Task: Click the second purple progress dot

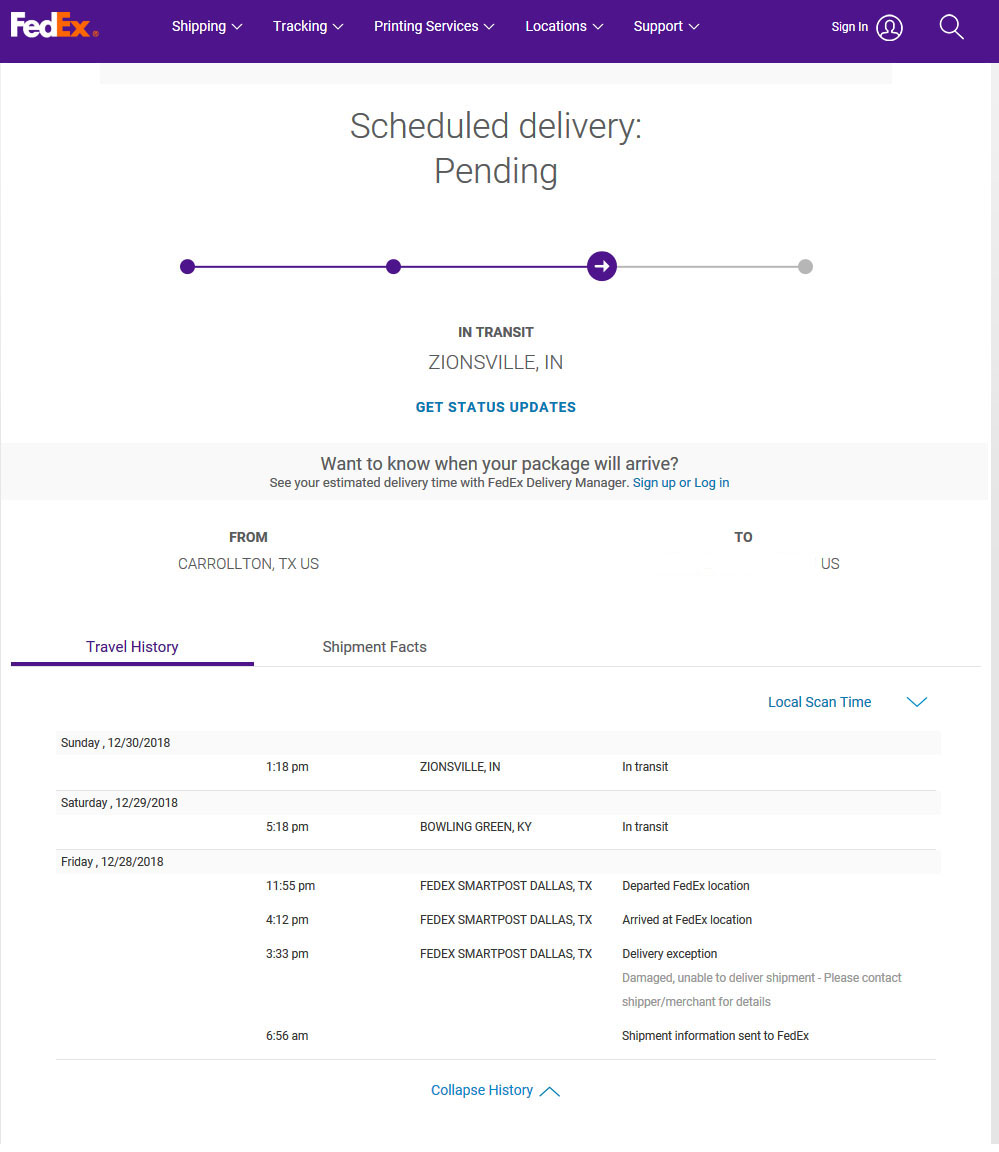Action: coord(393,267)
